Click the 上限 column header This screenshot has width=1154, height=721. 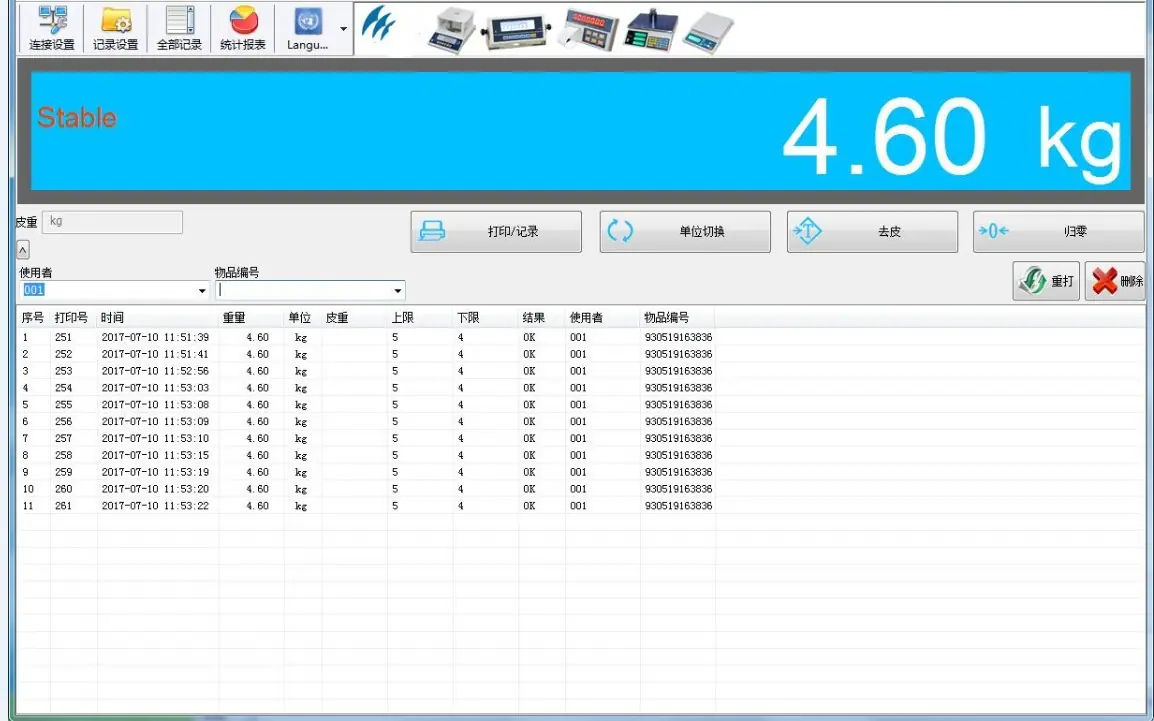pos(420,318)
